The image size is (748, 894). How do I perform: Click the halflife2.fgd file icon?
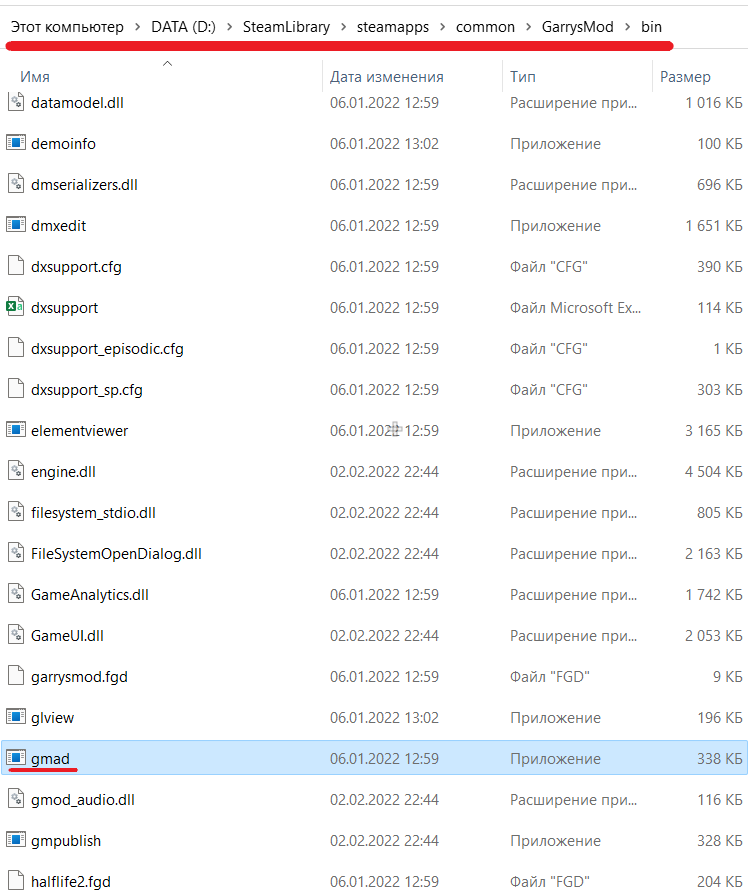pyautogui.click(x=16, y=881)
